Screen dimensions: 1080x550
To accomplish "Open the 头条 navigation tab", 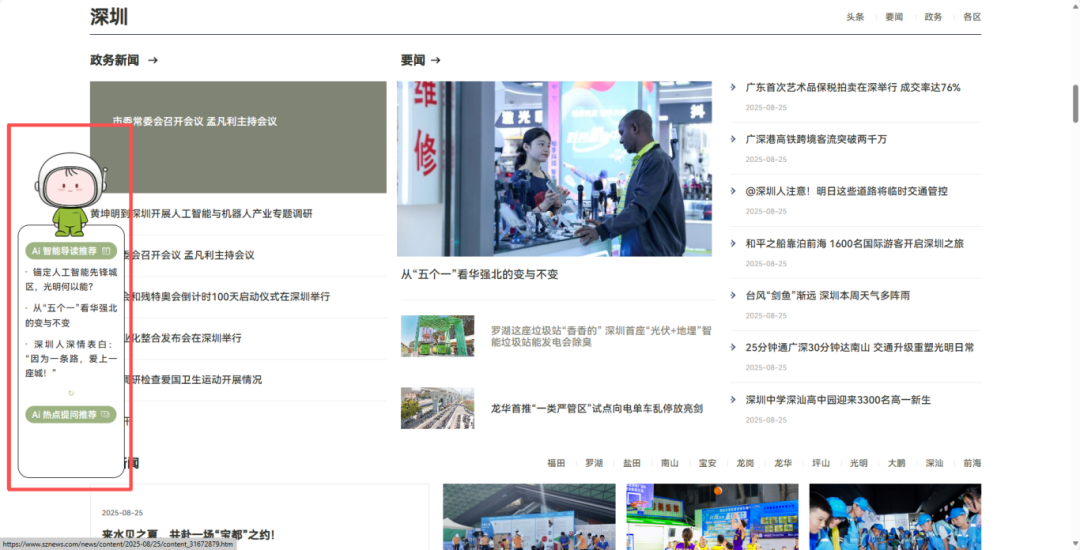I will click(x=855, y=17).
